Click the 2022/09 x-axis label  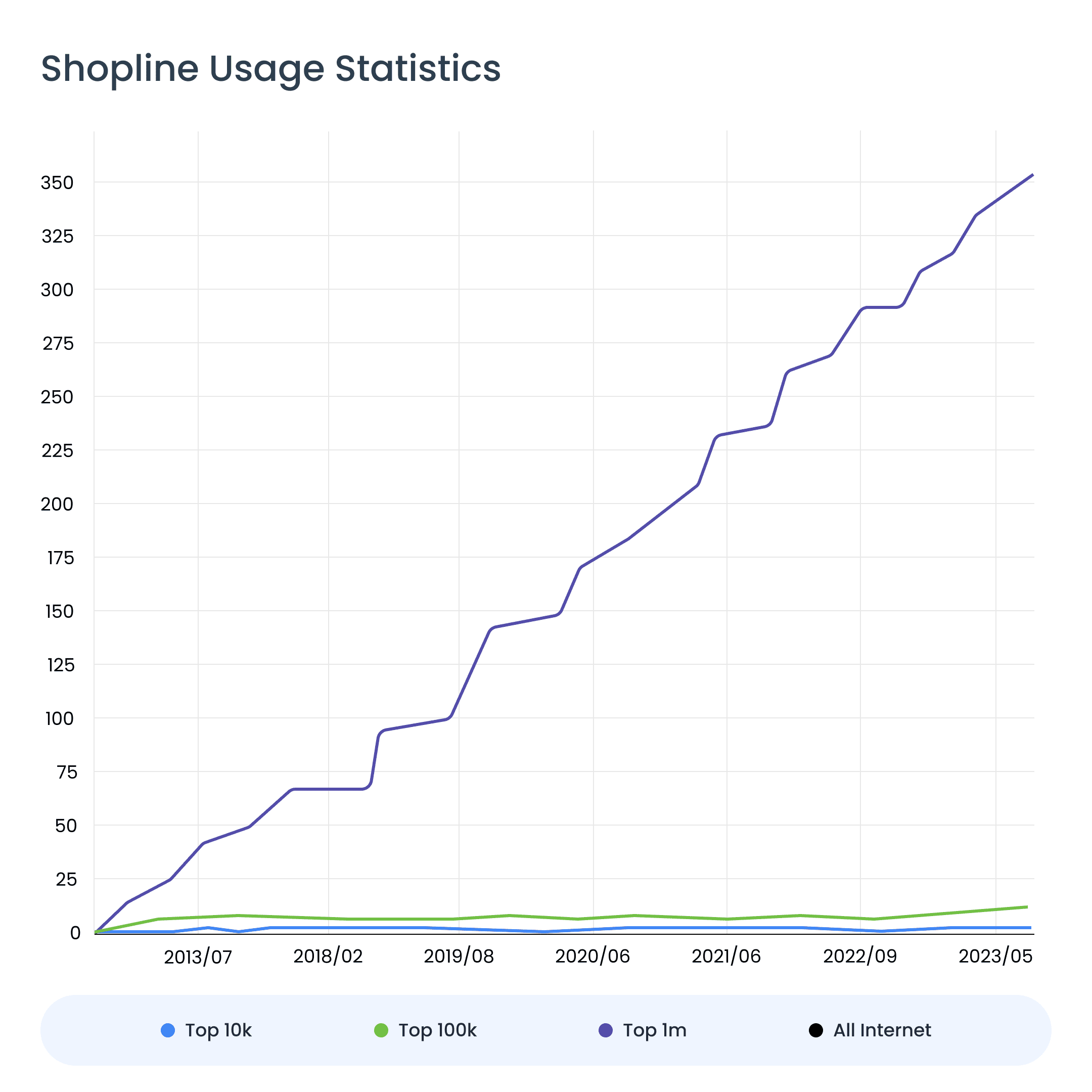coord(859,956)
